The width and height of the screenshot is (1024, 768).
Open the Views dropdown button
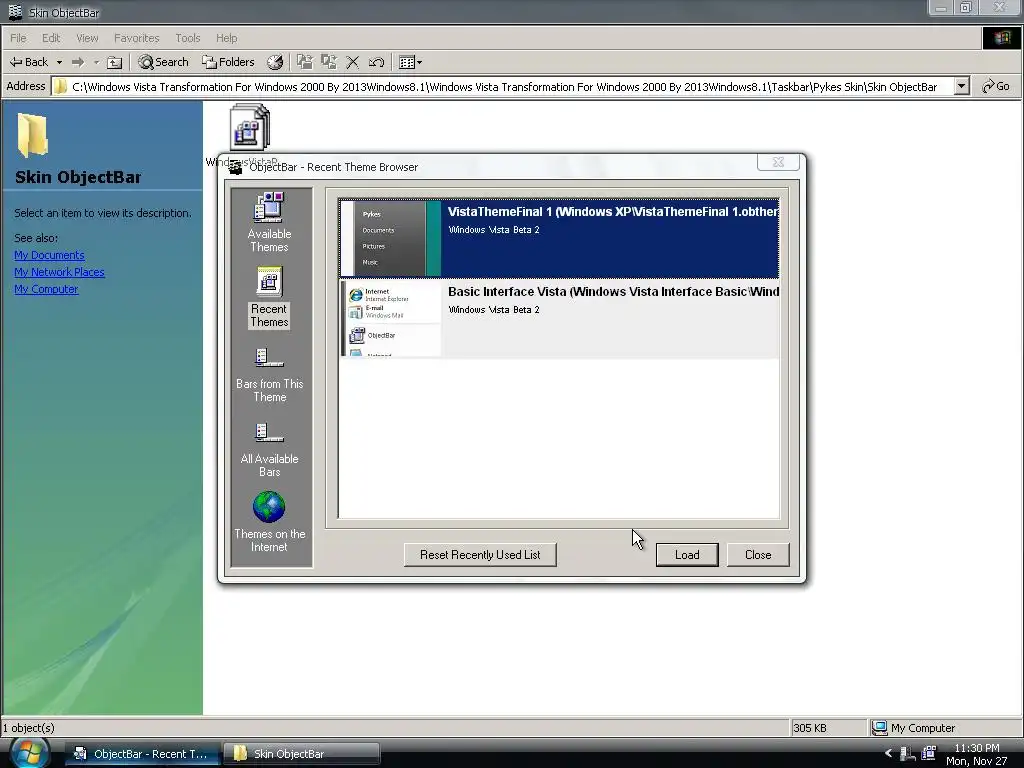pos(410,62)
